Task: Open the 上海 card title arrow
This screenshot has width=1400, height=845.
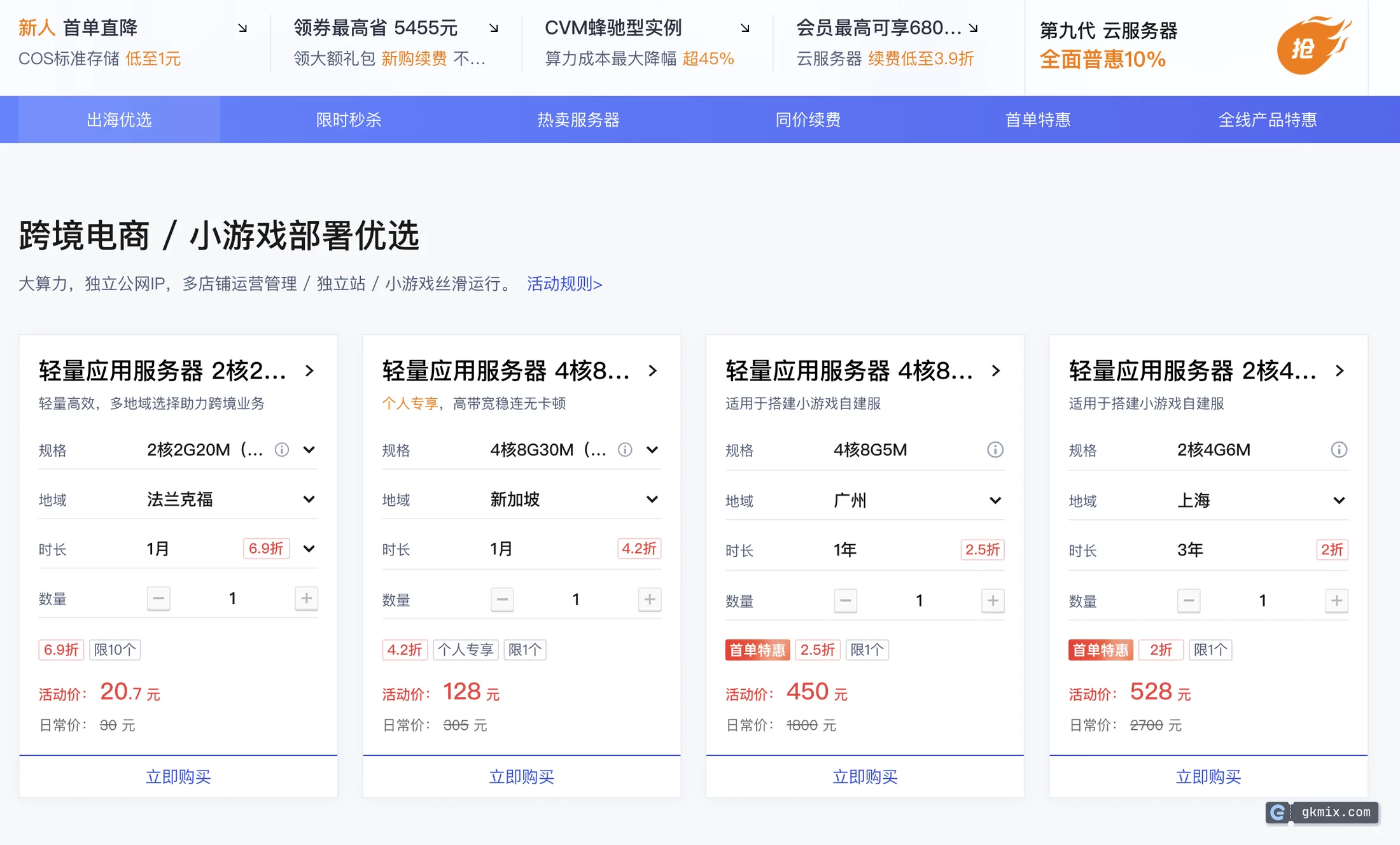Action: pyautogui.click(x=1340, y=371)
